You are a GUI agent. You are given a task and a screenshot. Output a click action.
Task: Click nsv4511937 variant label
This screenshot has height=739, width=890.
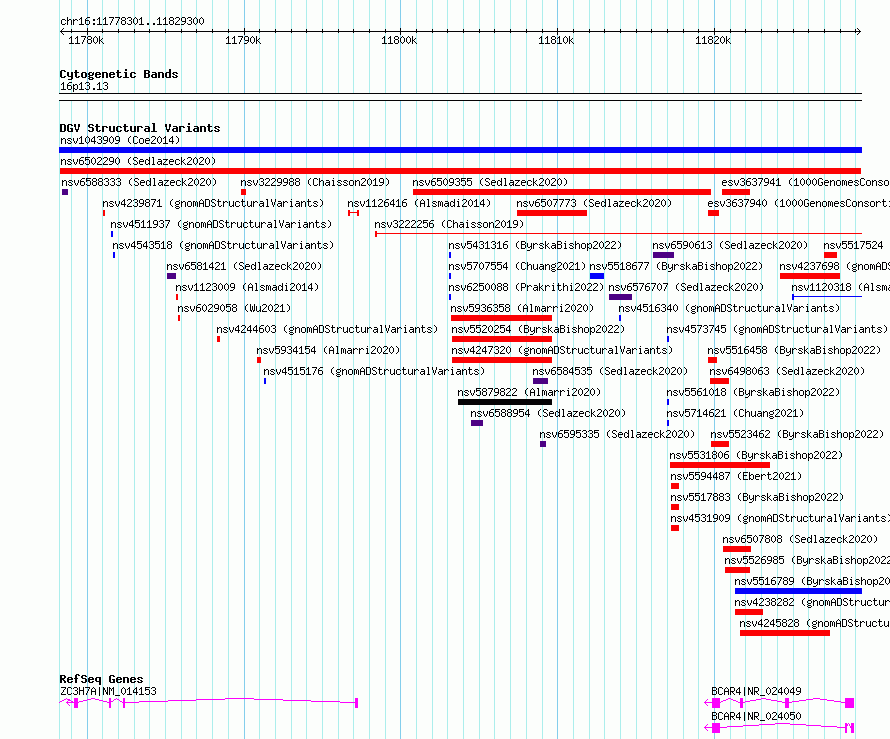[221, 224]
